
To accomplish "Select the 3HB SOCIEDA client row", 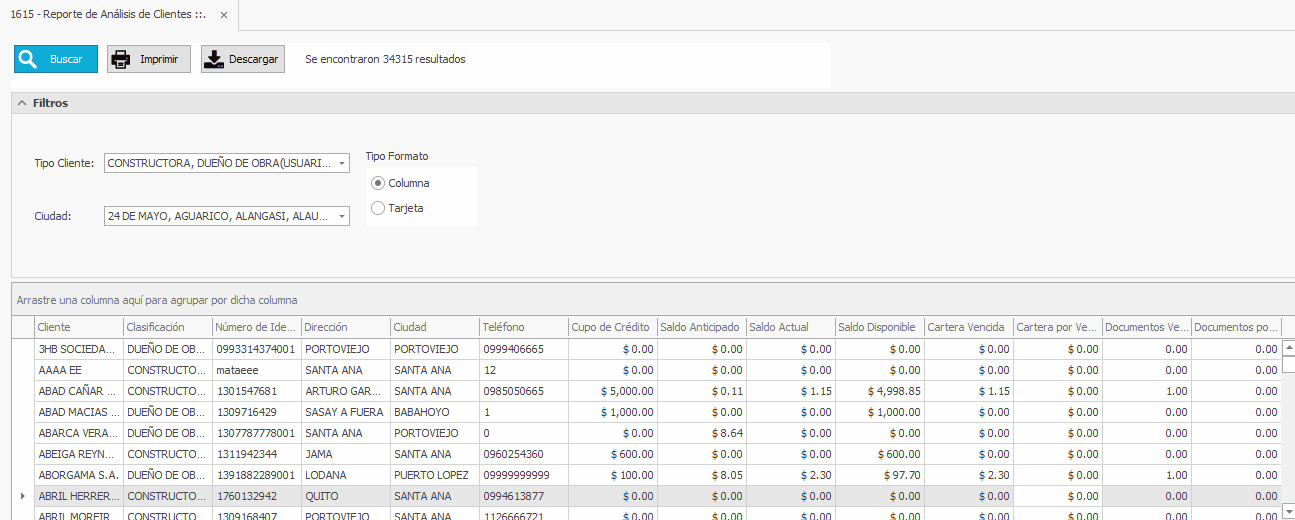I will 77,349.
